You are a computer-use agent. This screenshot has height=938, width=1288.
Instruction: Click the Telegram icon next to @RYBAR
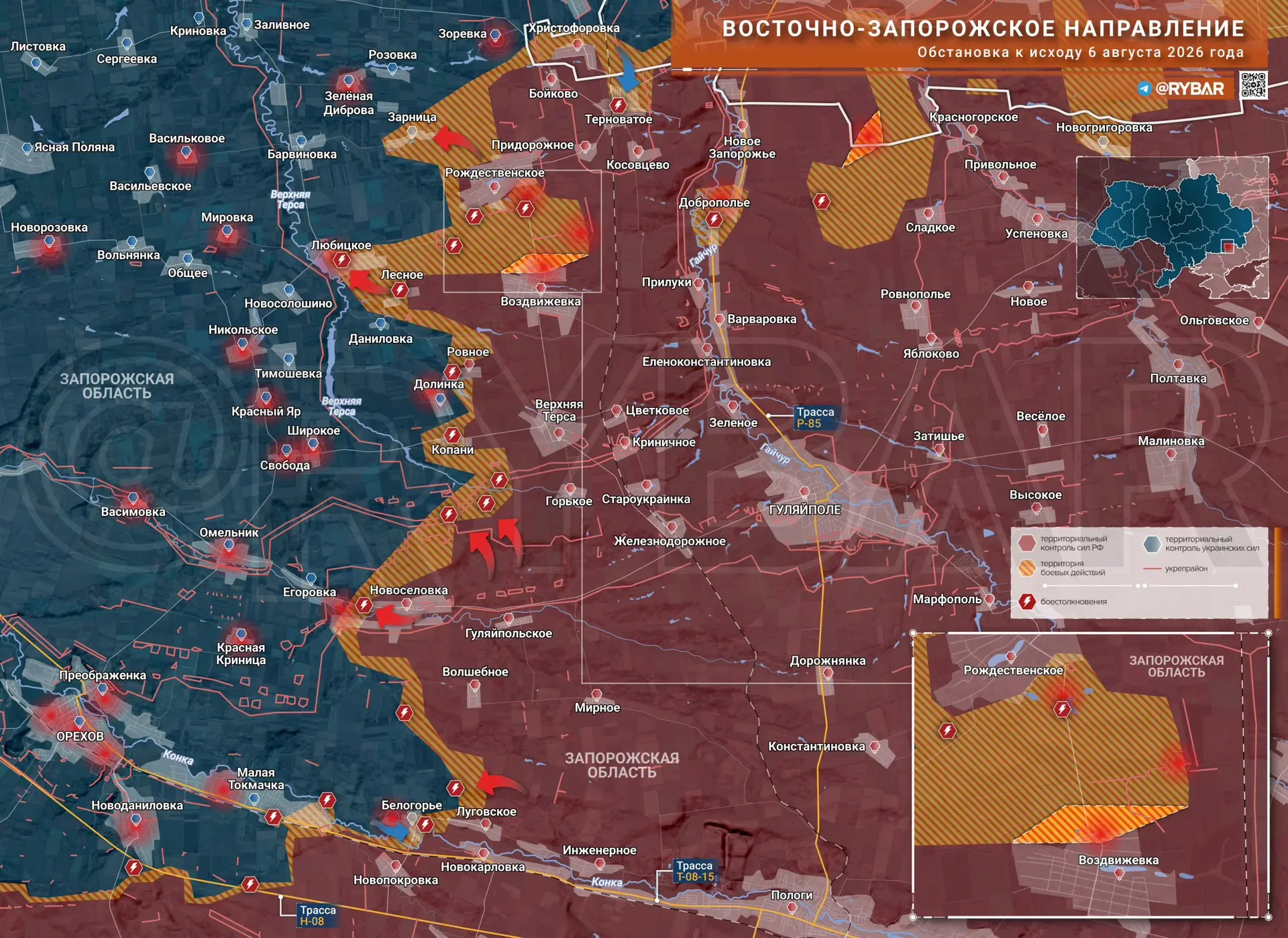pos(1144,89)
